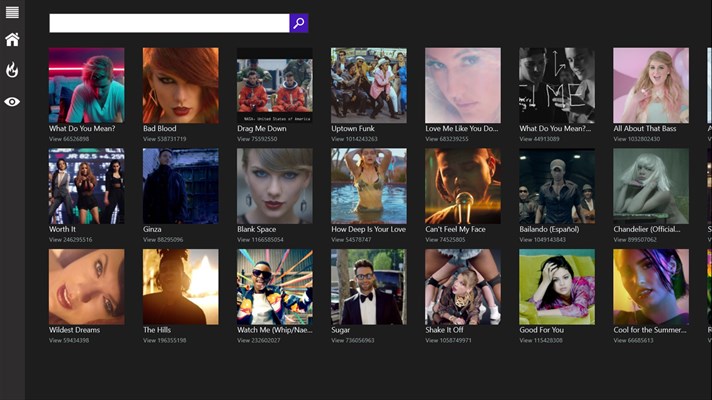Click the Worth It title text
The height and width of the screenshot is (400, 712).
[62, 229]
